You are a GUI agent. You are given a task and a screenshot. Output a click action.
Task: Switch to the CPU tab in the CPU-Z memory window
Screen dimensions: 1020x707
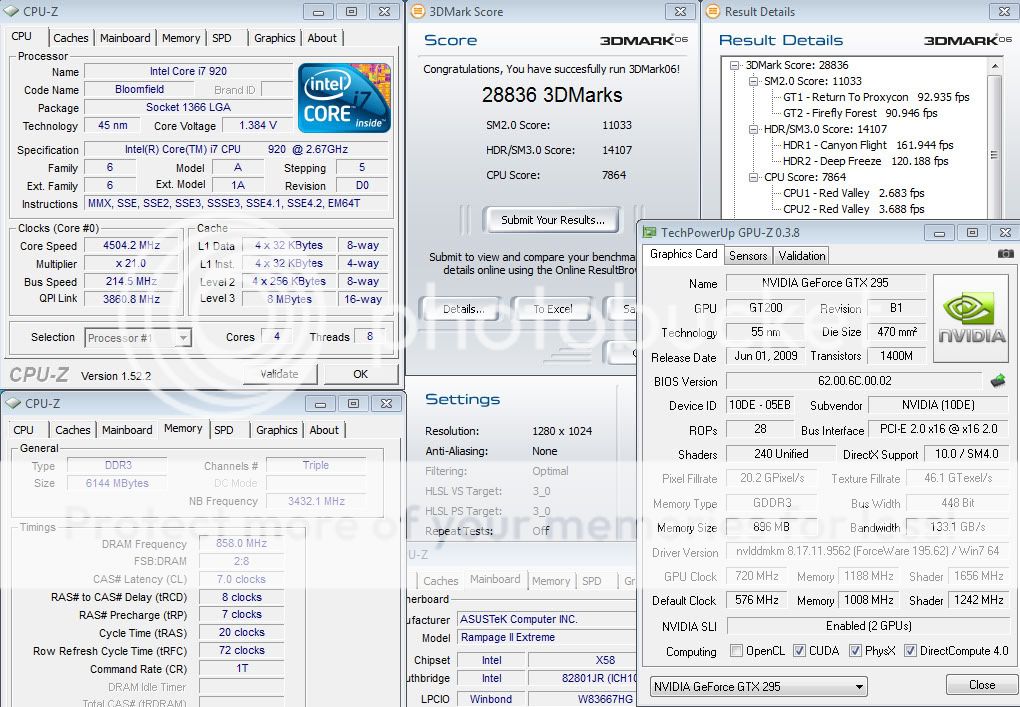point(23,430)
